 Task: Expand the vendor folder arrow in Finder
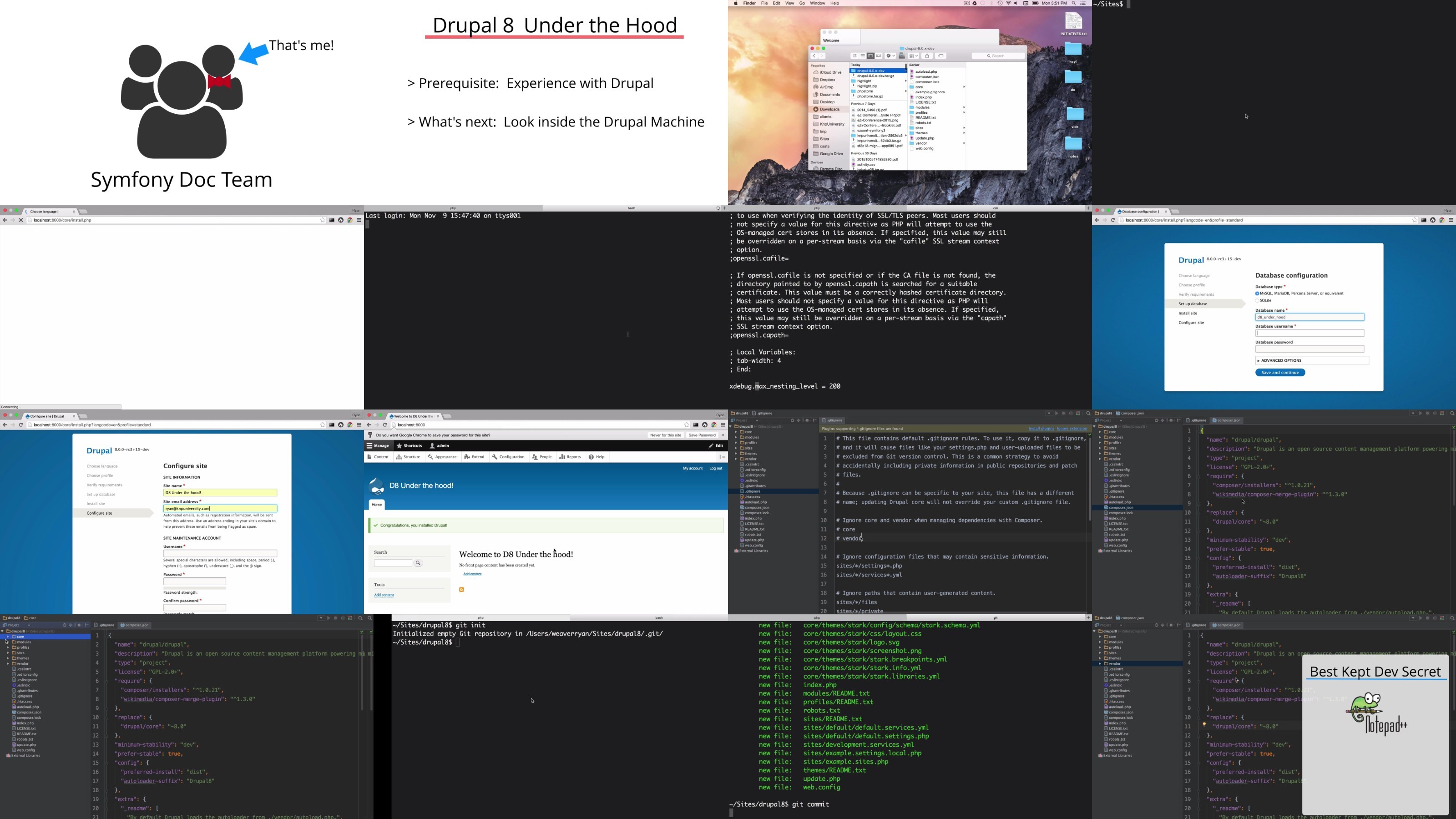[x=964, y=143]
